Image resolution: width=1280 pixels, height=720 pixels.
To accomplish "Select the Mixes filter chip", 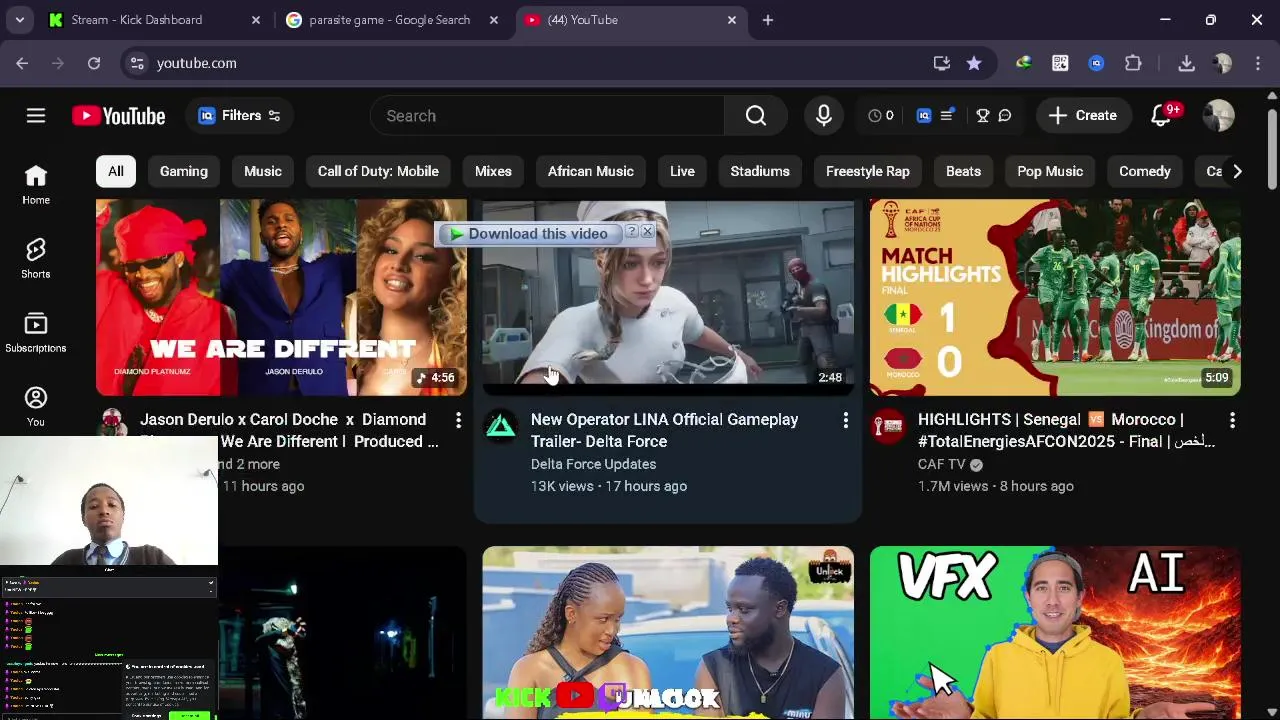I will [493, 171].
